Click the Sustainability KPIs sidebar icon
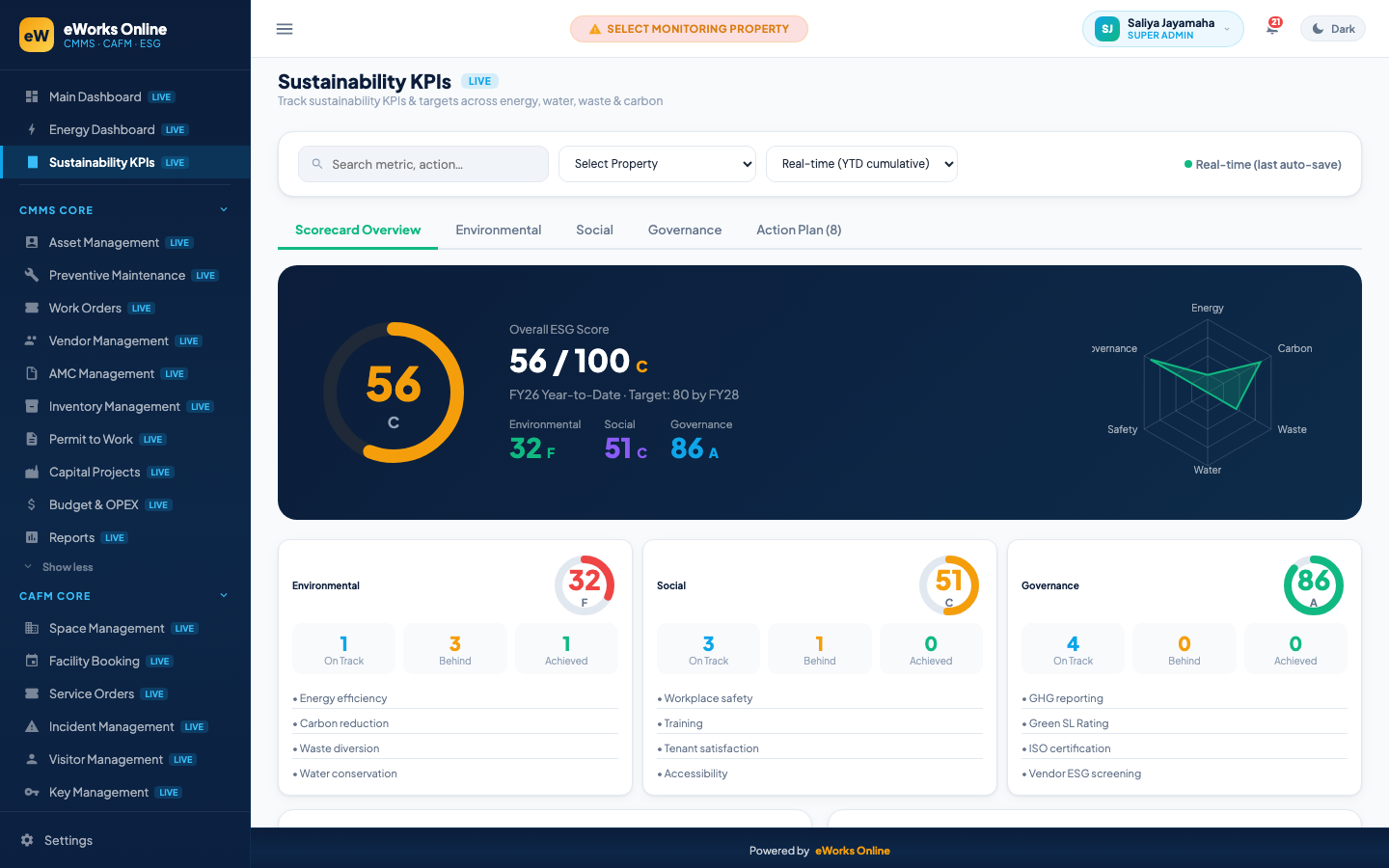The height and width of the screenshot is (868, 1389). point(32,162)
